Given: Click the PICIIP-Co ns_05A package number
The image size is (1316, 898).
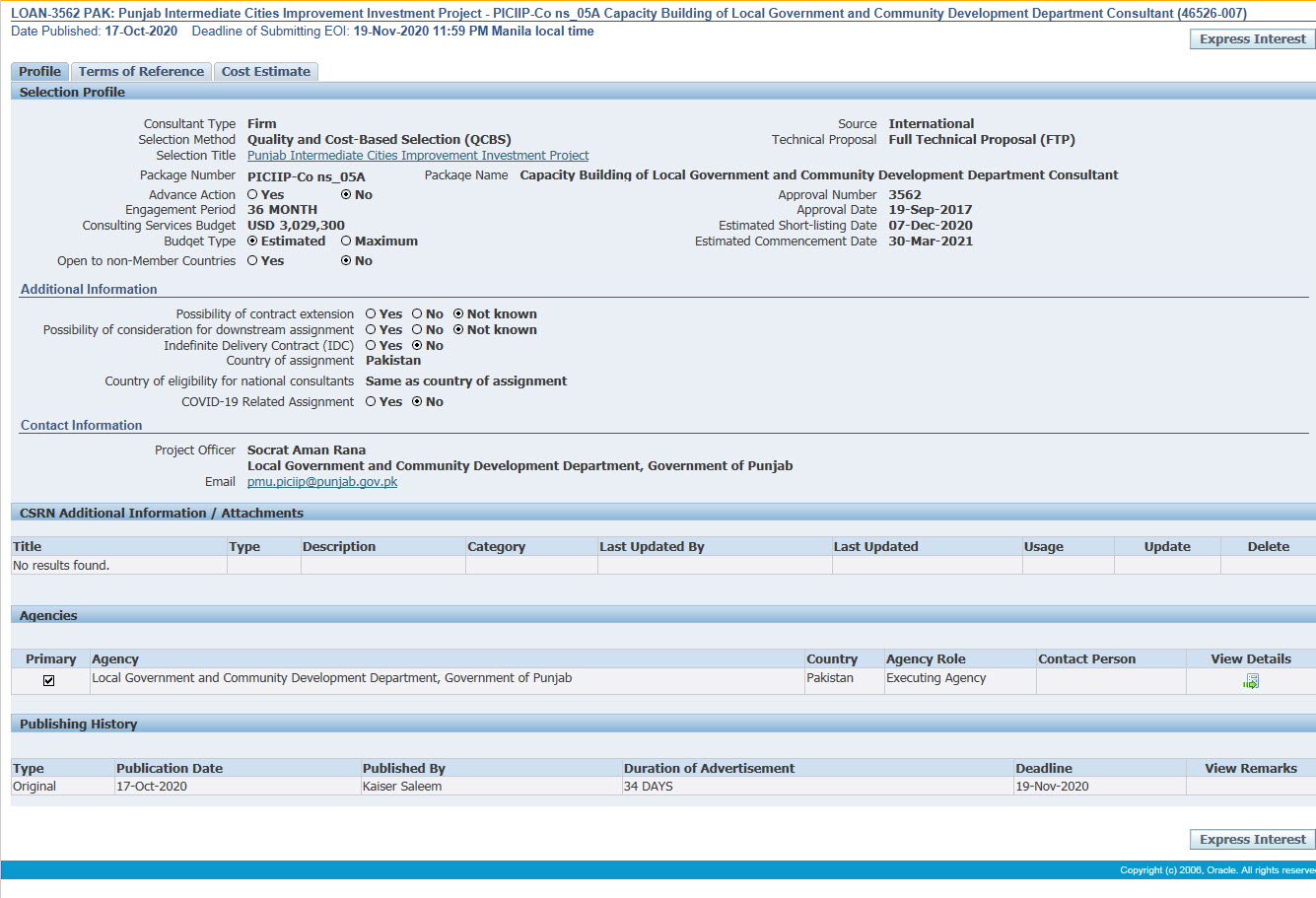Looking at the screenshot, I should [307, 177].
